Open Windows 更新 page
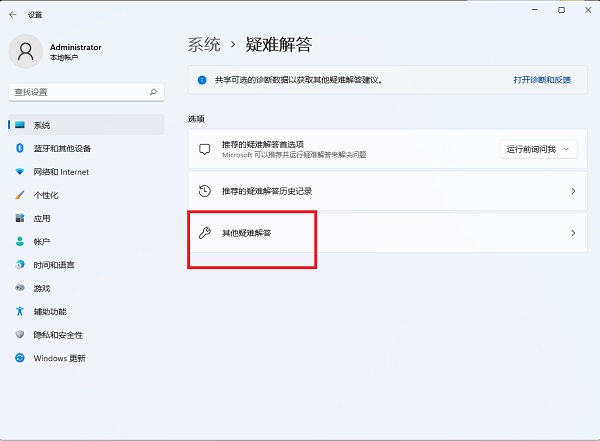 (x=59, y=358)
